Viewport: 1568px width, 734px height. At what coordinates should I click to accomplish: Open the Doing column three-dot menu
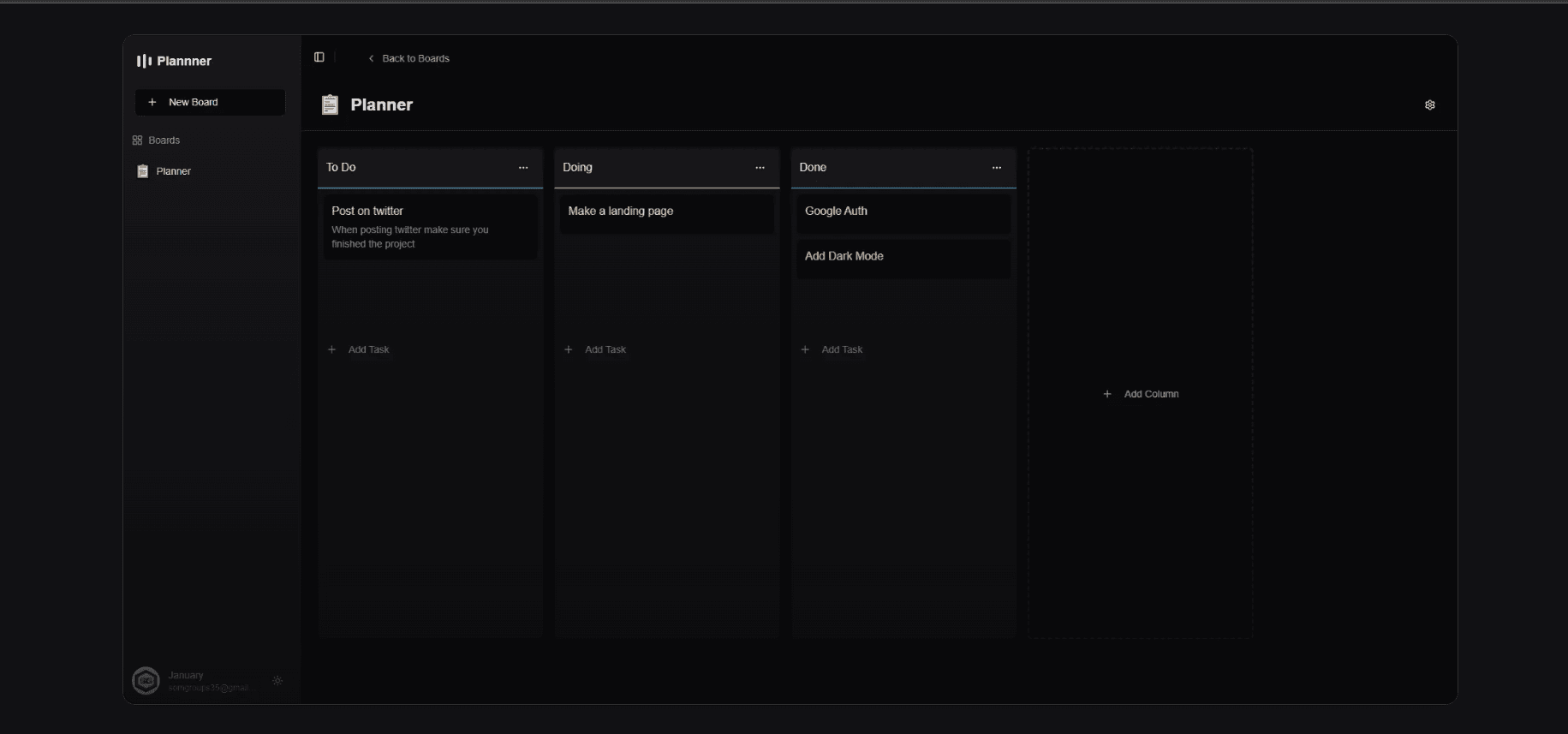tap(760, 168)
